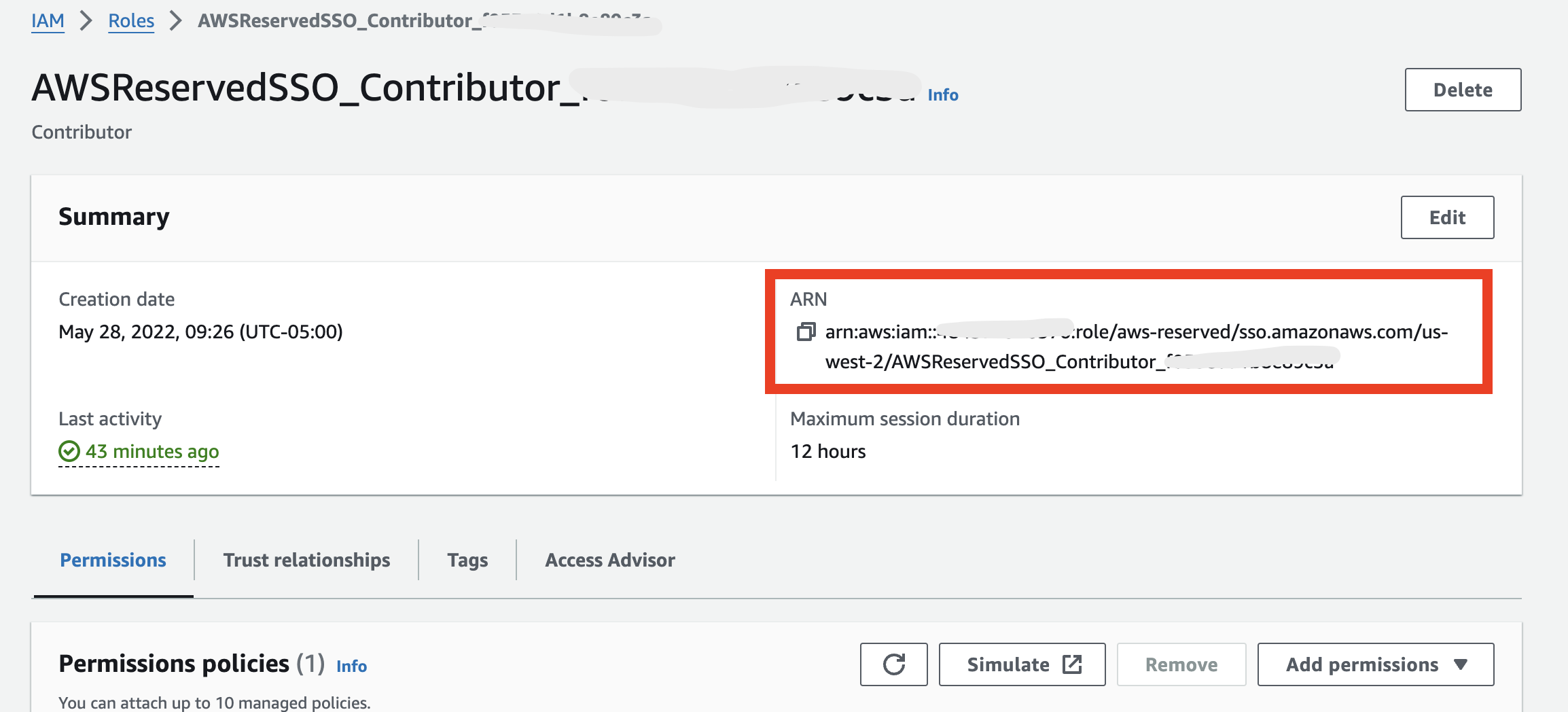This screenshot has height=712, width=1568.
Task: Switch to the Permissions tab
Action: [113, 560]
